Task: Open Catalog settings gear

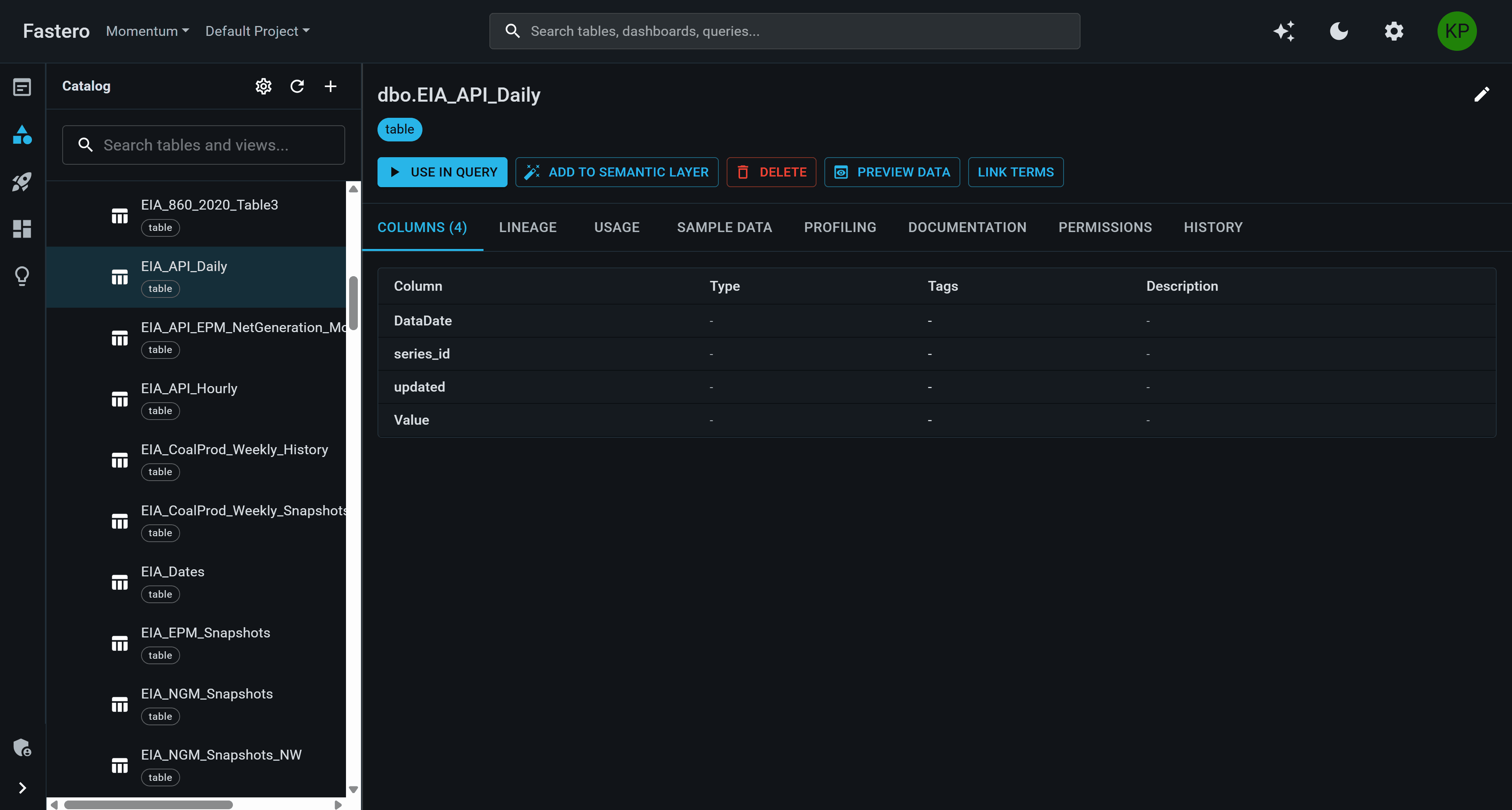Action: pyautogui.click(x=263, y=86)
